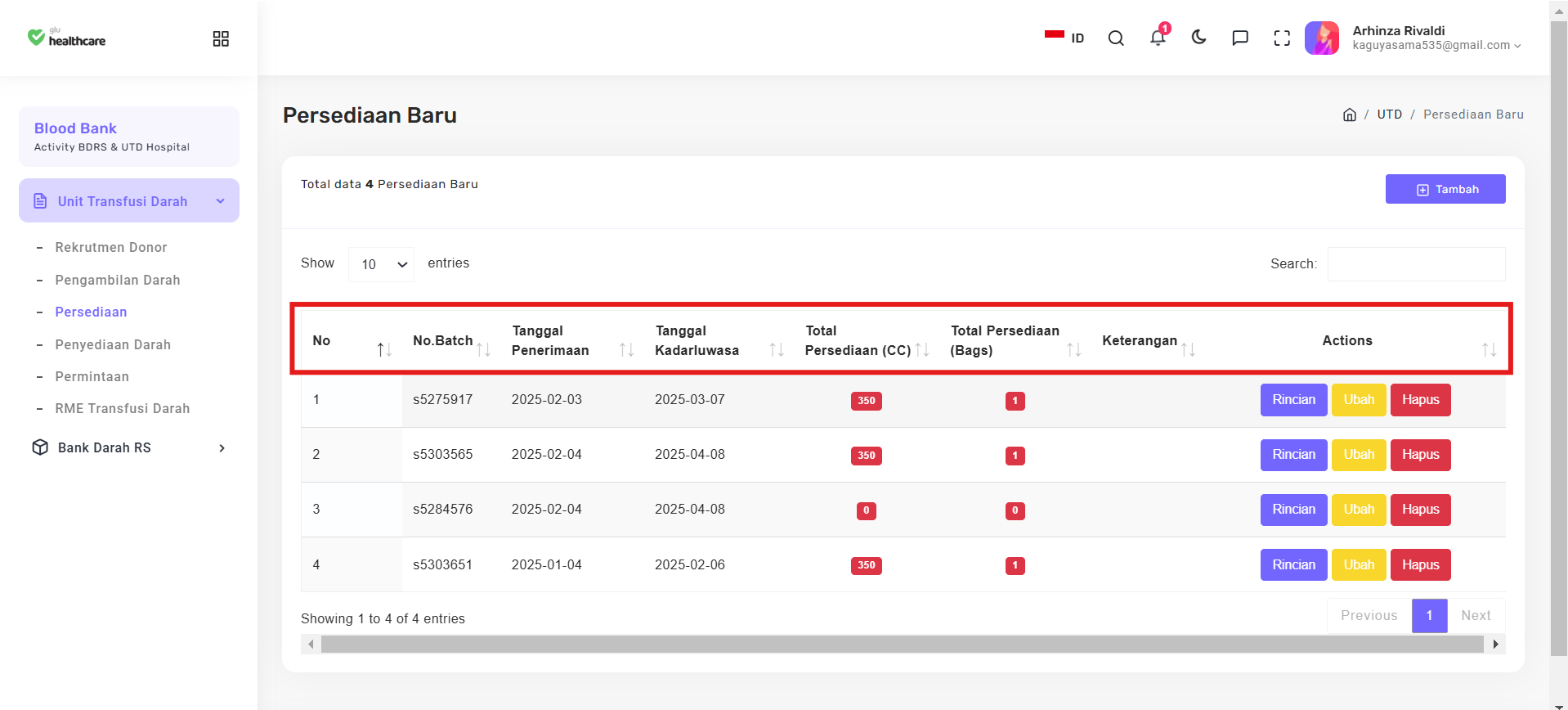
Task: Click Ubah for batch s5303565
Action: pos(1359,455)
